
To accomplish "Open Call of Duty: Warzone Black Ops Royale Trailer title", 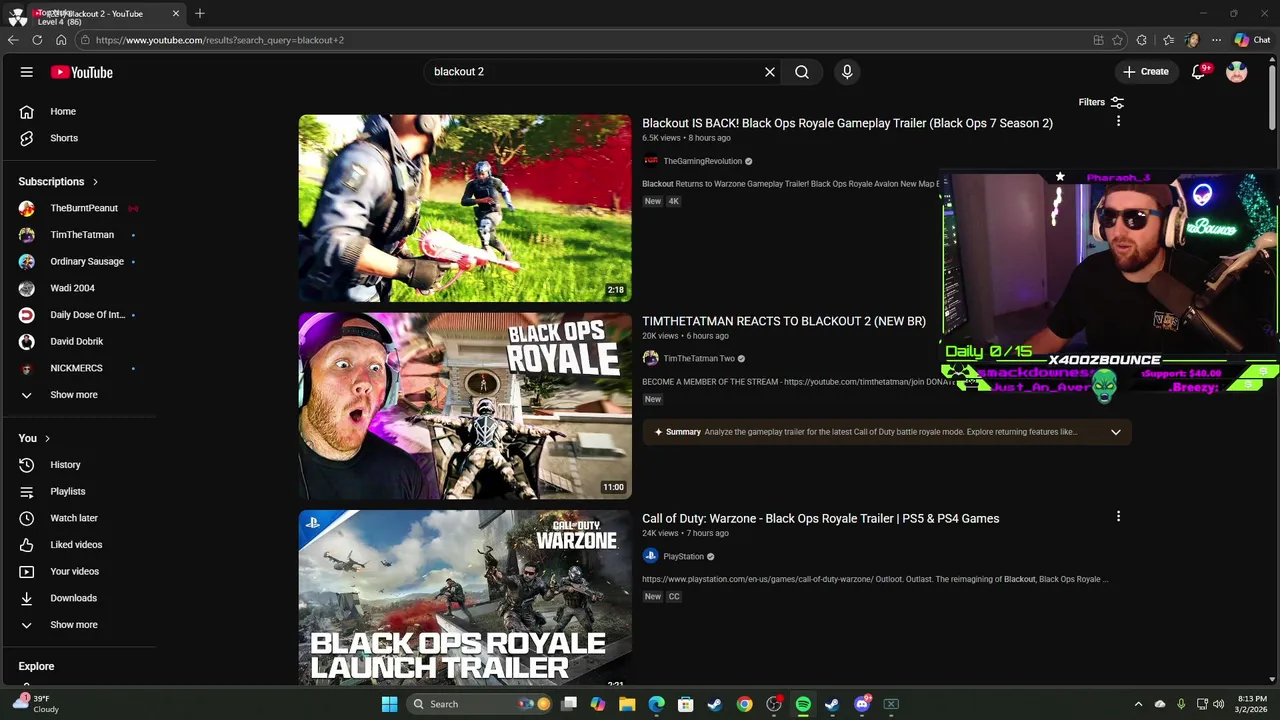I will pos(820,518).
